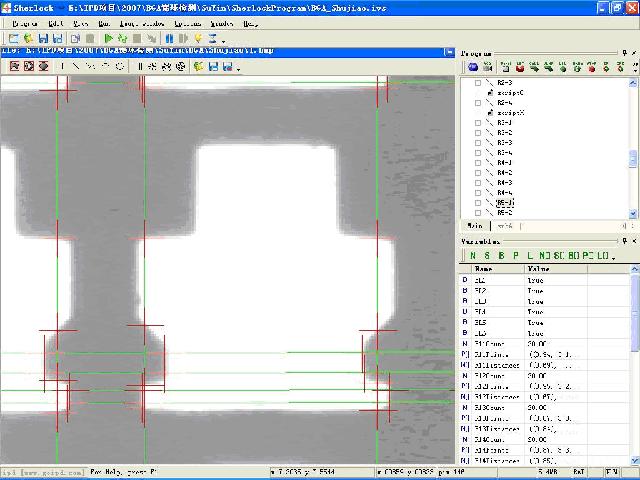This screenshot has width=640, height=480.
Task: Click the green Run program toolbar icon
Action: (x=108, y=38)
